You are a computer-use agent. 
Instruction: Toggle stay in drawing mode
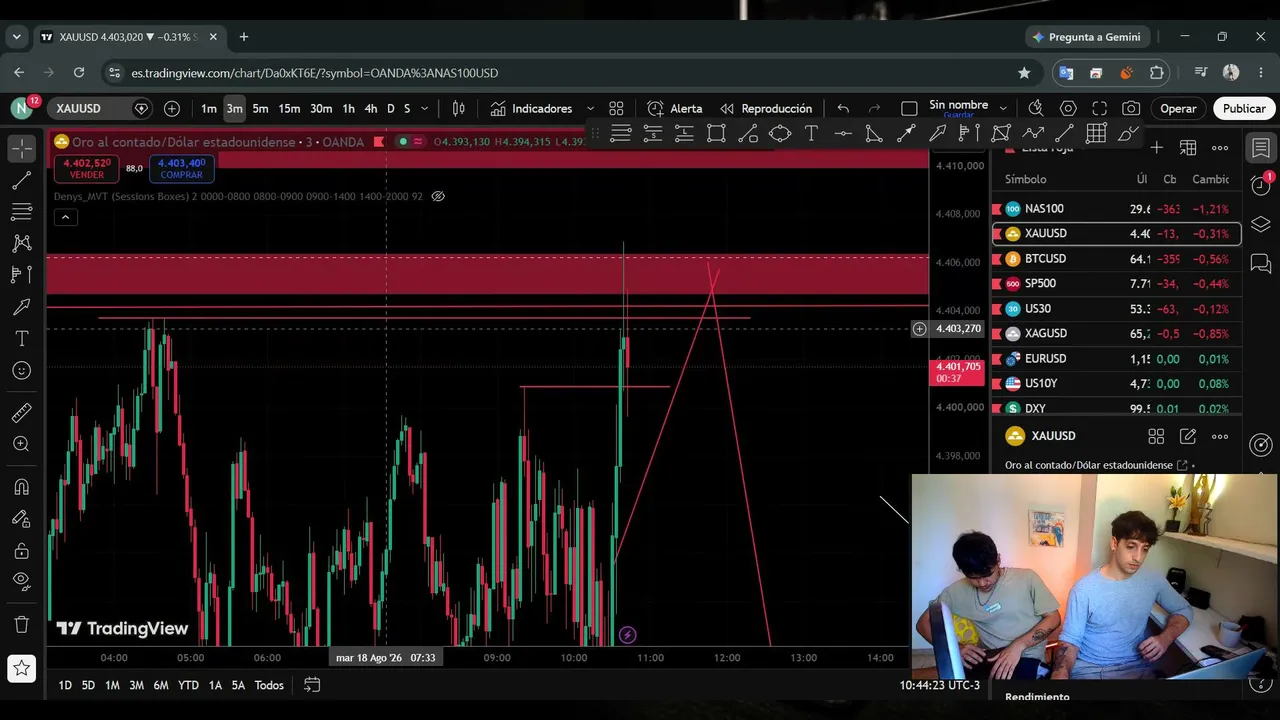(21, 519)
